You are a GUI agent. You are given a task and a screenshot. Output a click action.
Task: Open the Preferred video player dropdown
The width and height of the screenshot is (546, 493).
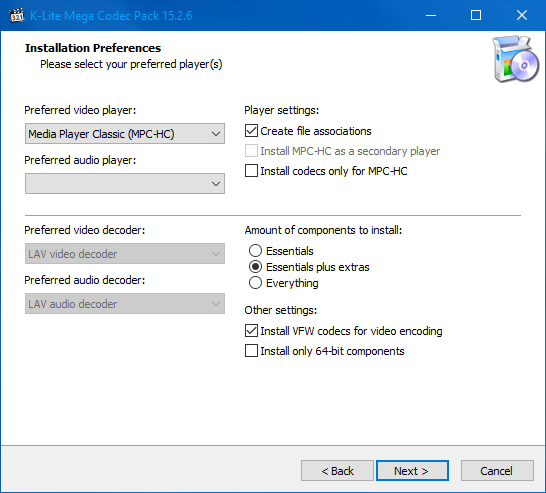pos(125,134)
